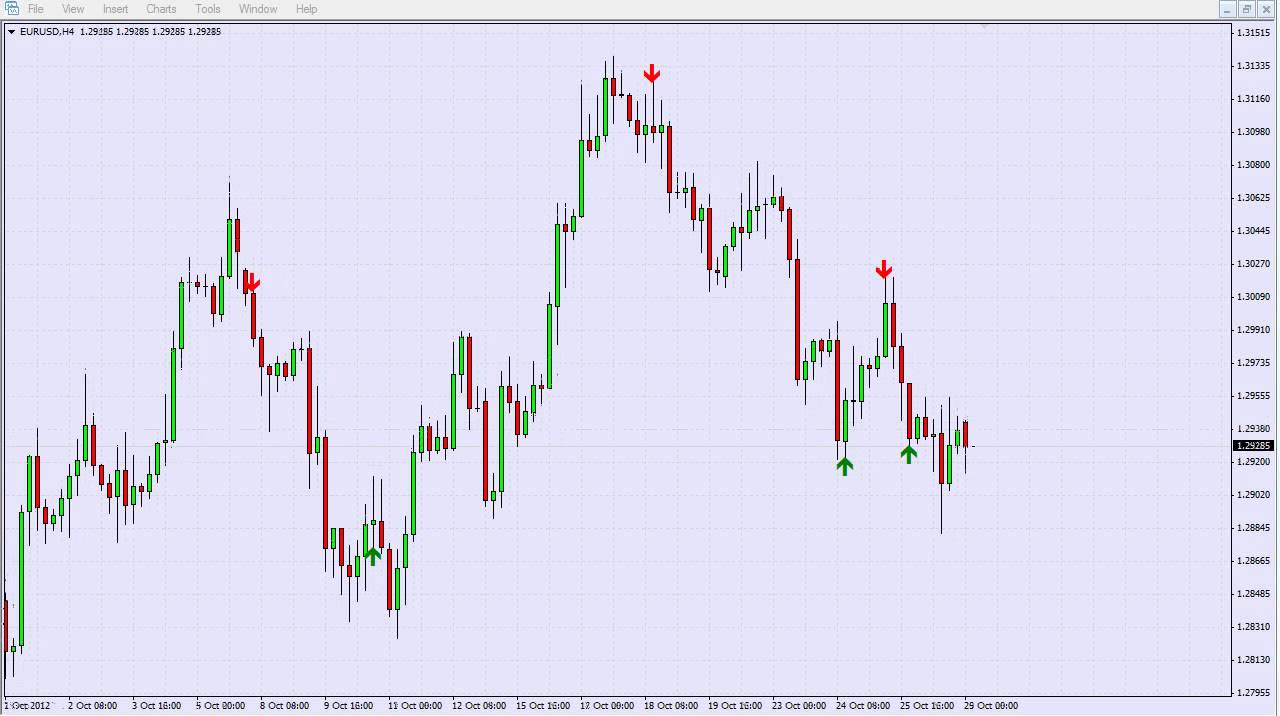Minimize the chart window

point(1227,9)
